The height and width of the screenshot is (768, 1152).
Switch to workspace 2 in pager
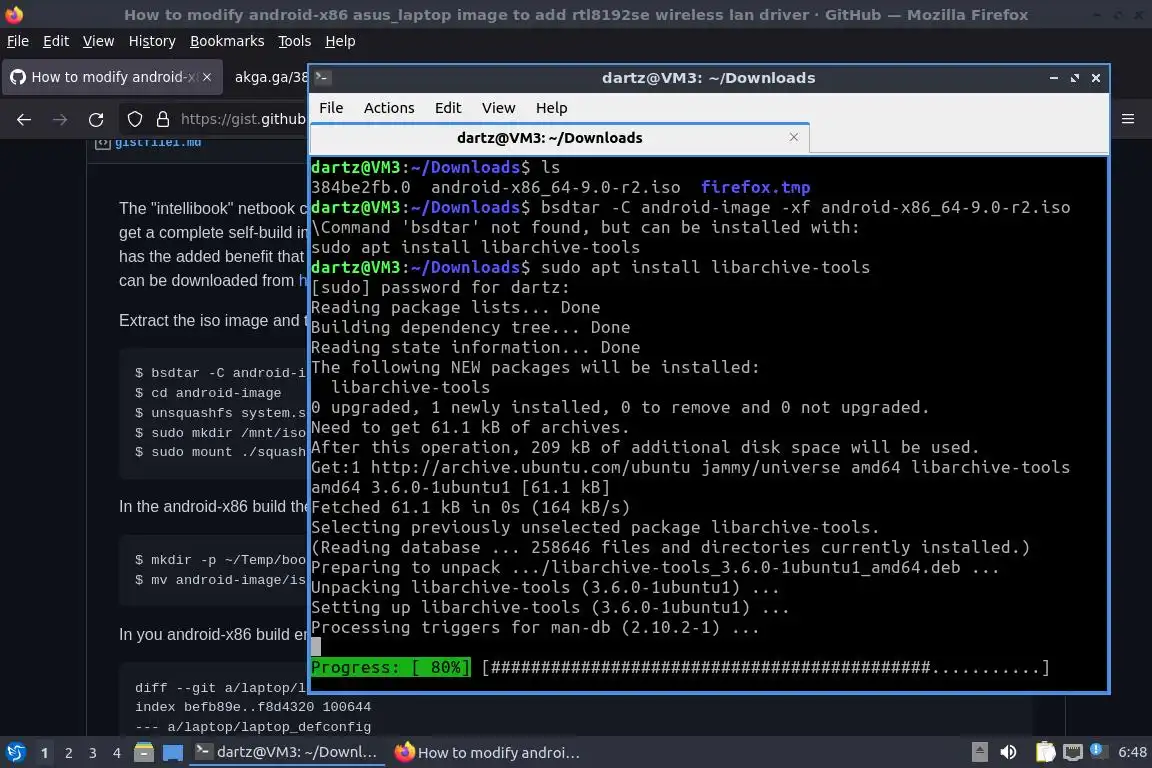click(x=68, y=753)
